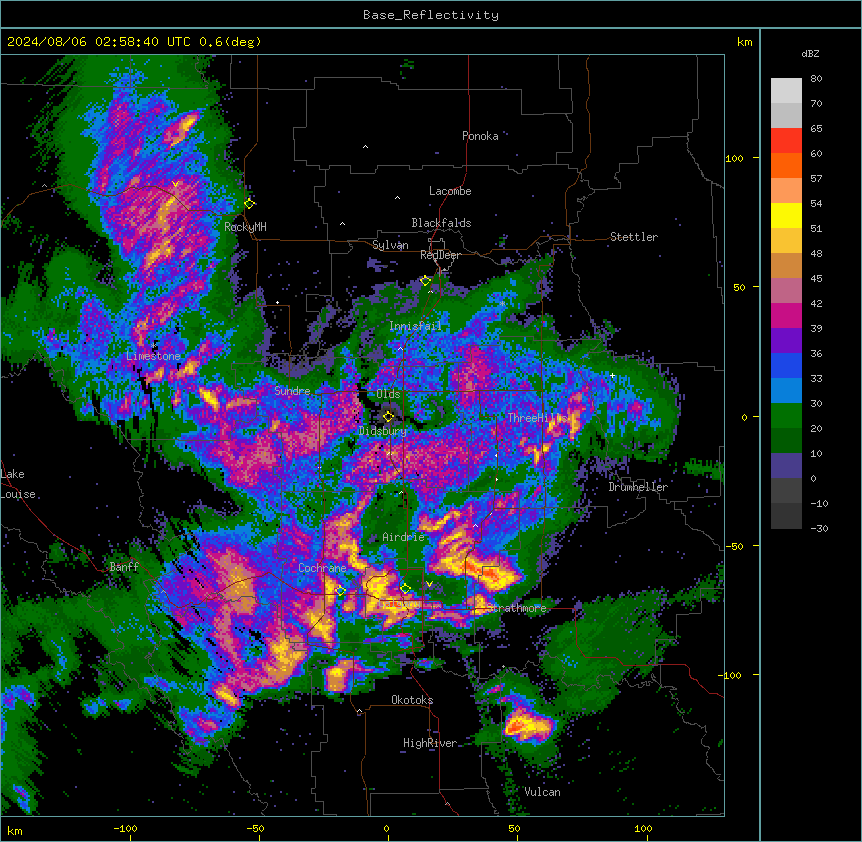Image resolution: width=862 pixels, height=842 pixels.
Task: Click the Banff label
Action: pos(124,567)
